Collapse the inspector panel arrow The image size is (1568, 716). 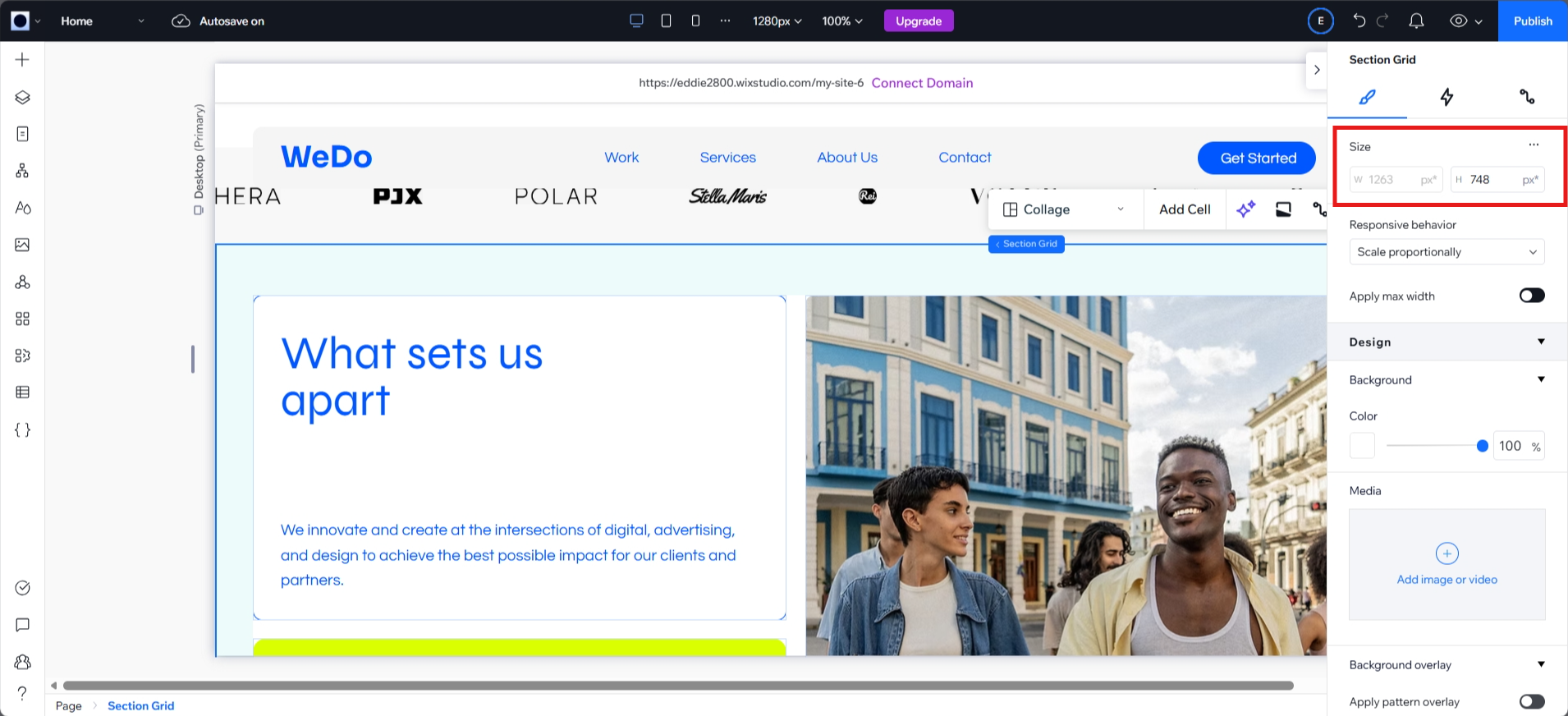point(1317,70)
